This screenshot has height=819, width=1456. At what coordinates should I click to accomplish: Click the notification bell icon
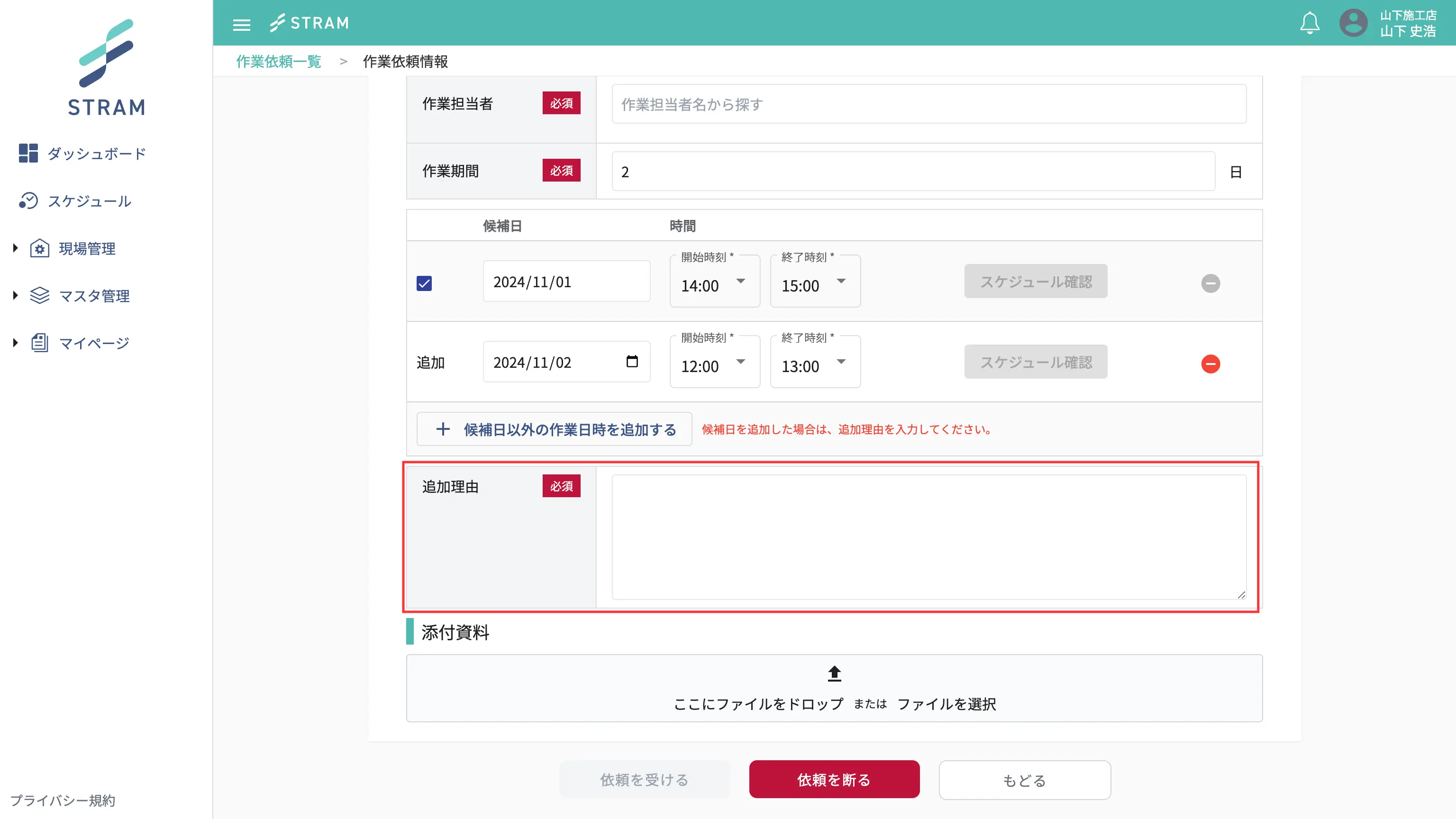click(x=1310, y=23)
